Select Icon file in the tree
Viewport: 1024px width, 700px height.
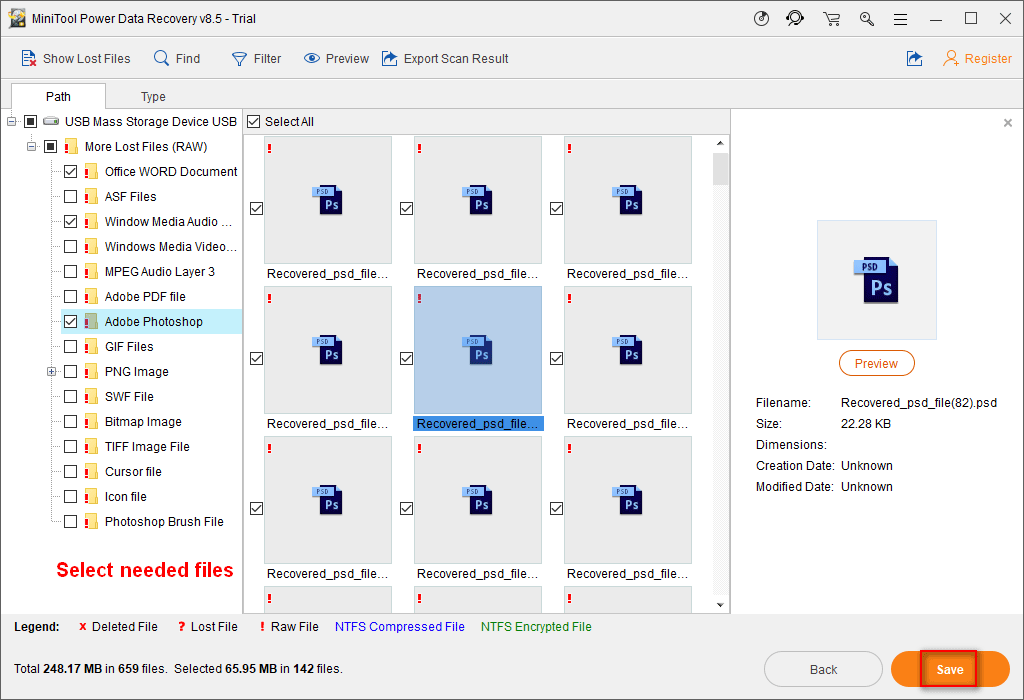125,497
